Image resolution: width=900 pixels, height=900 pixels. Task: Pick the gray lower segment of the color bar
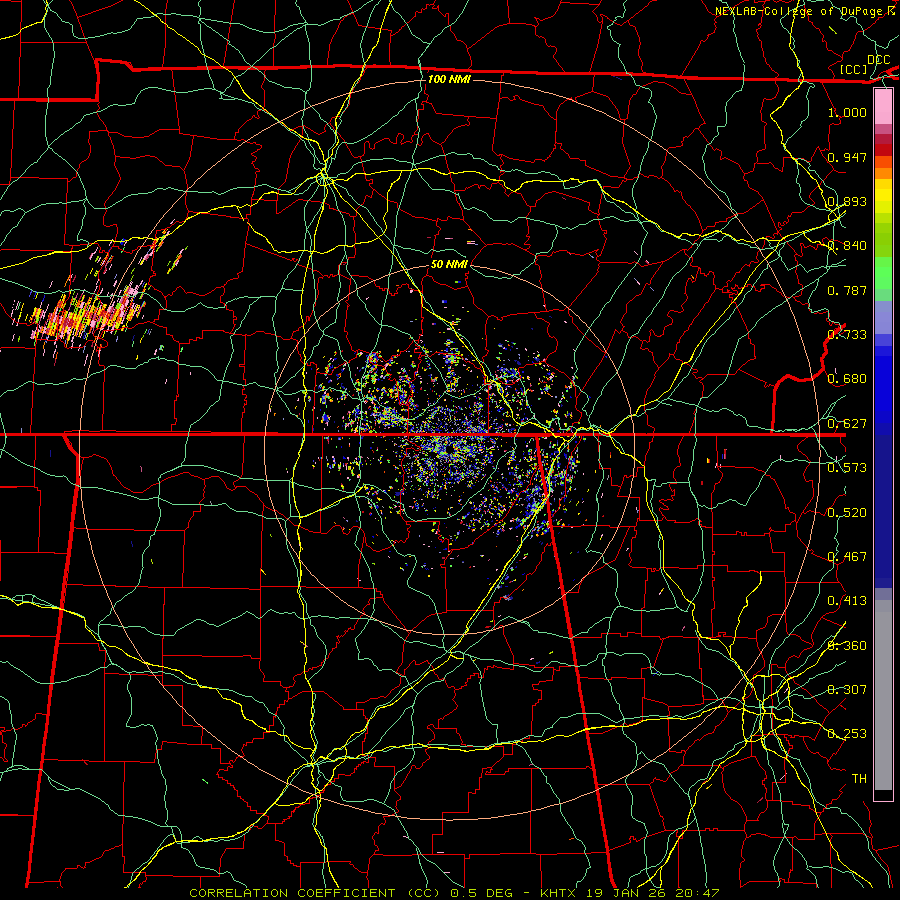pos(883,695)
